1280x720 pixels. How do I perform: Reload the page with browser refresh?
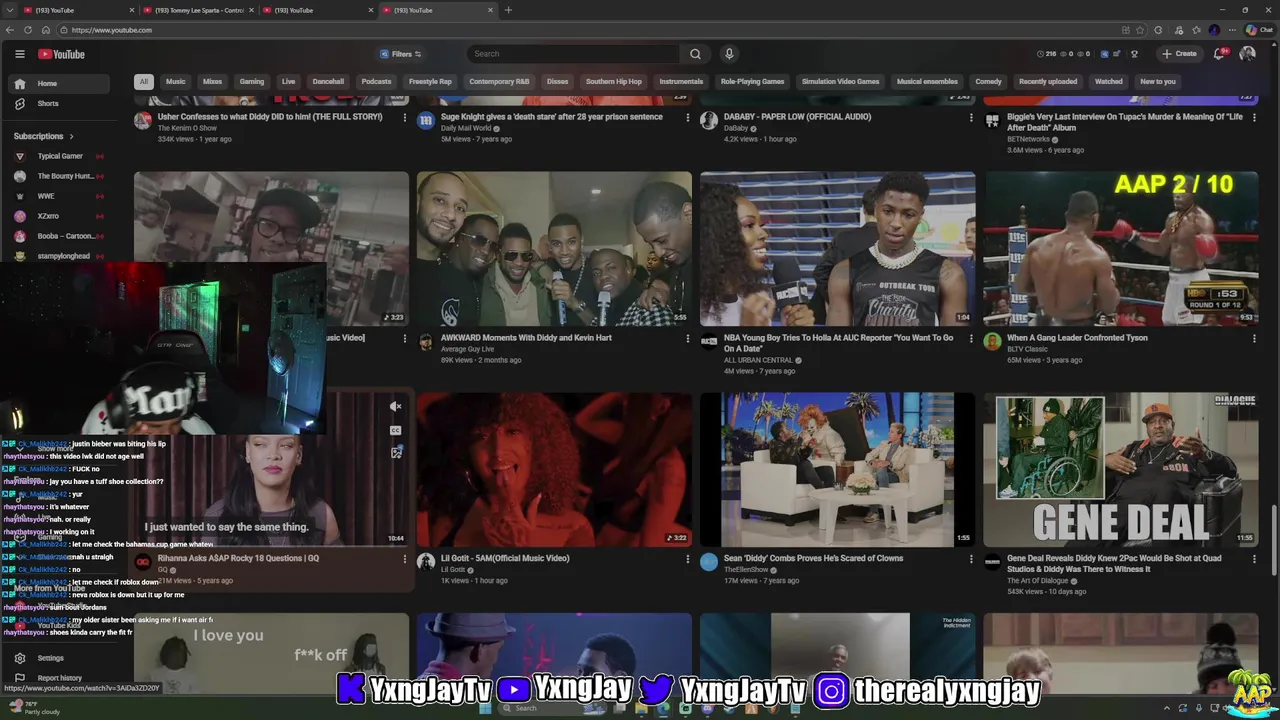pyautogui.click(x=28, y=30)
